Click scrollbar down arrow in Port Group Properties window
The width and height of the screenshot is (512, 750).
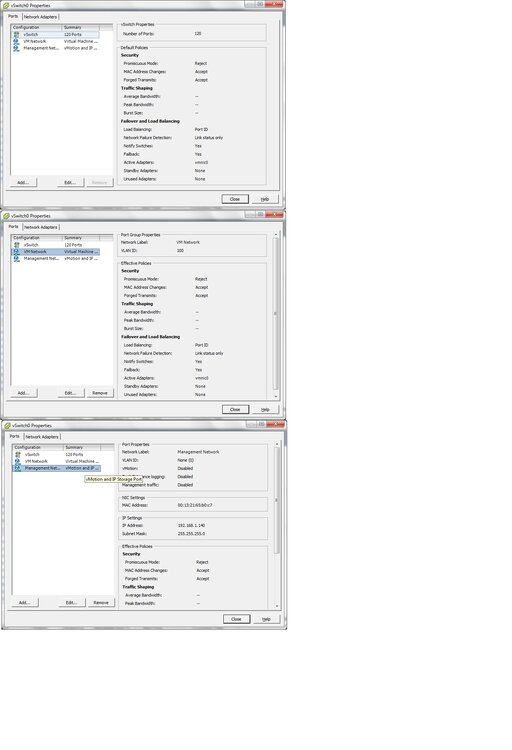point(276,397)
